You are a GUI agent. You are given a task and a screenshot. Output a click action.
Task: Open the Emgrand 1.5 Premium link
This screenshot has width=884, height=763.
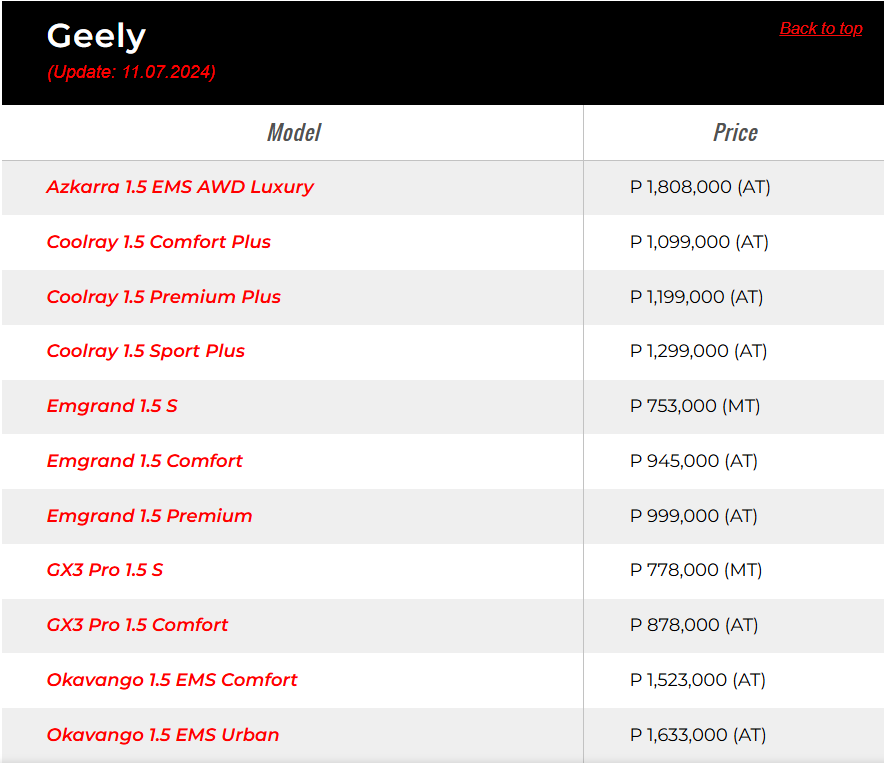click(x=149, y=516)
